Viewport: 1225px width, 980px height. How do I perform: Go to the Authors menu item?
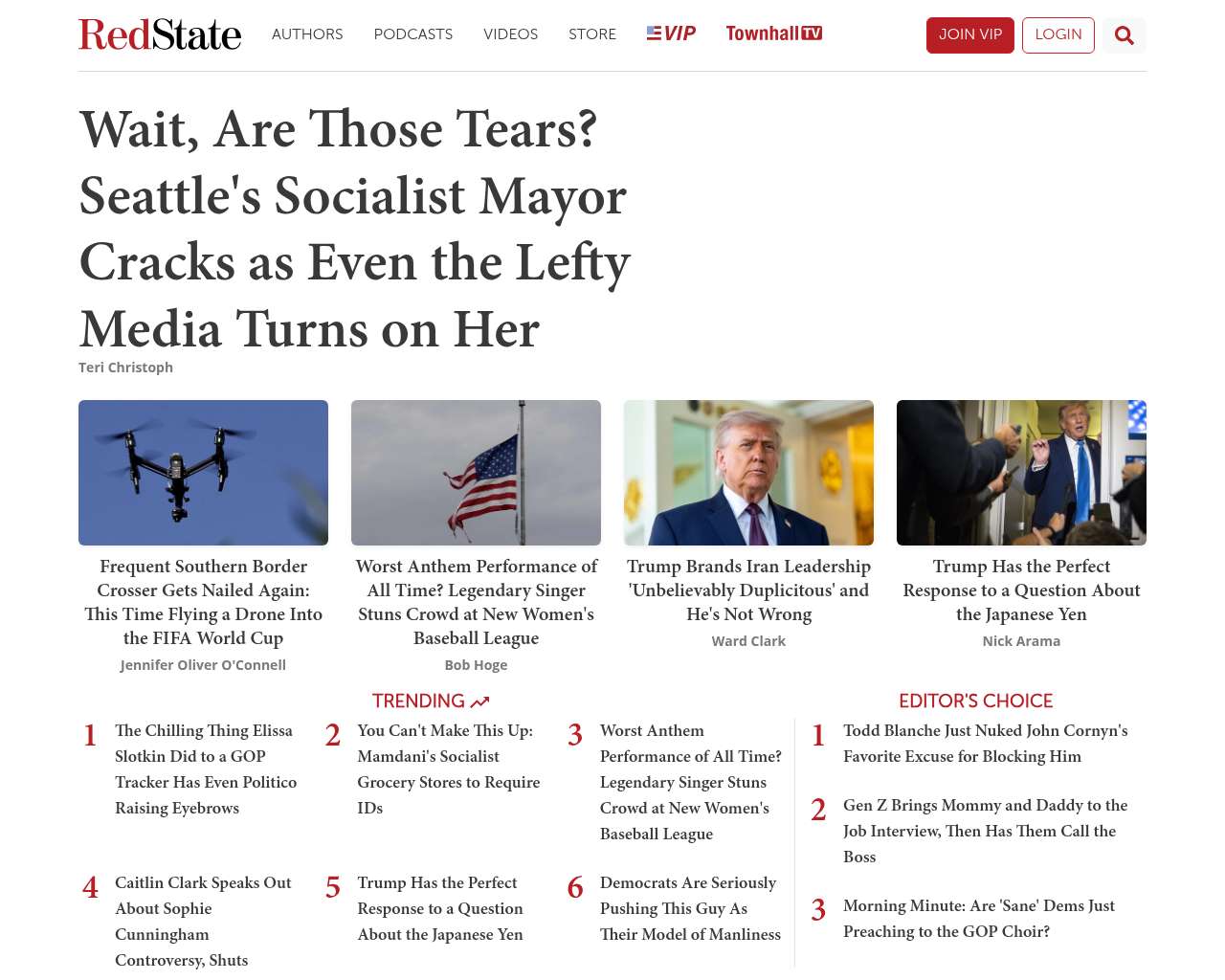[307, 34]
